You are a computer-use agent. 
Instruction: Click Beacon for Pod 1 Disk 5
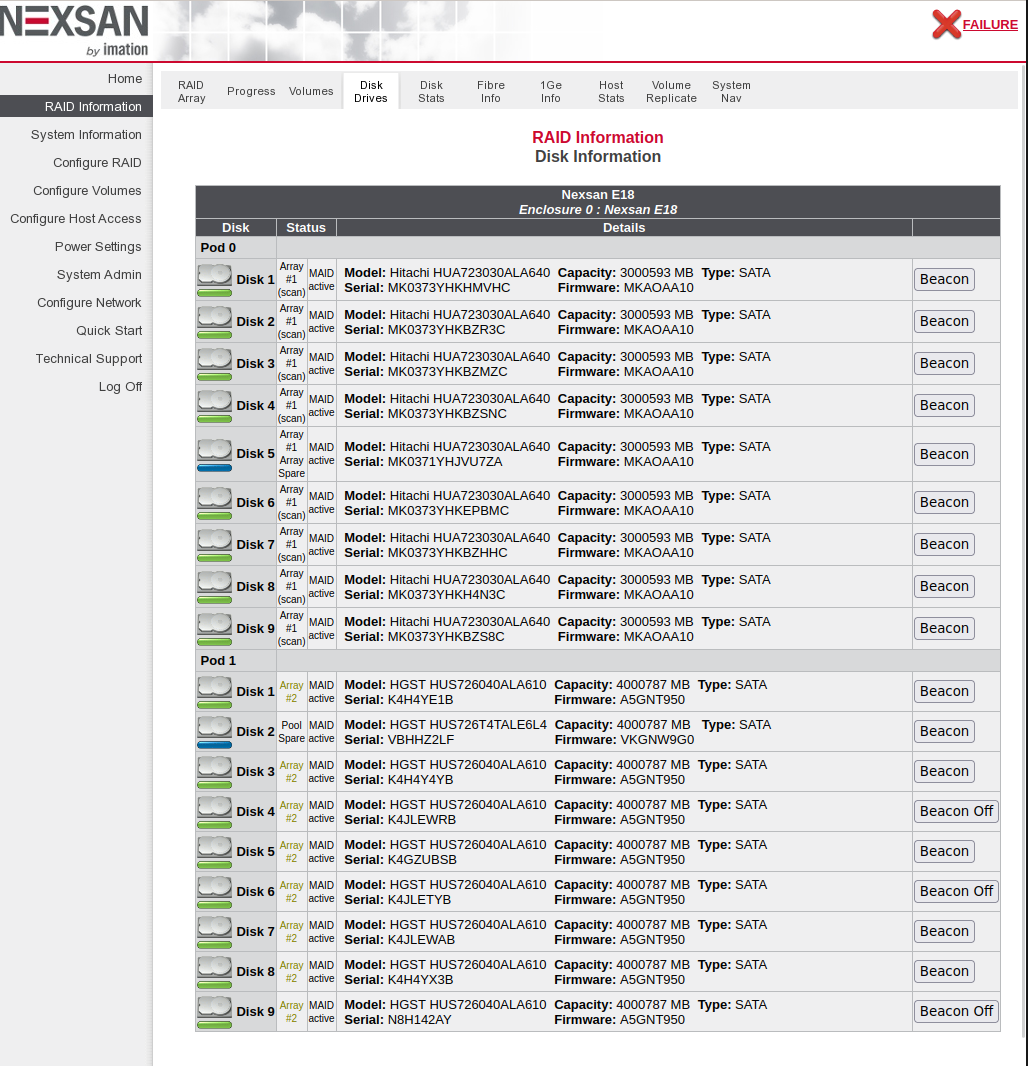coord(944,852)
